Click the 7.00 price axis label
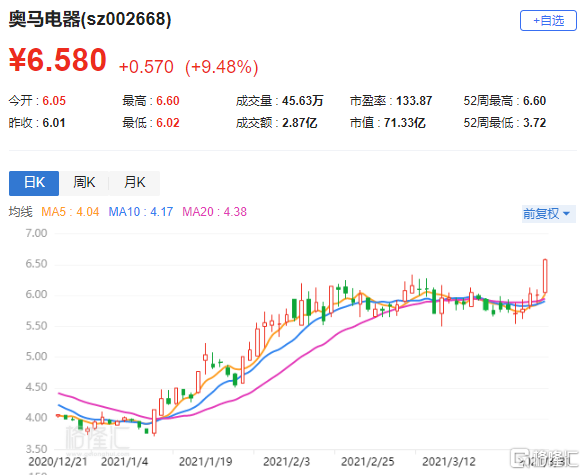Screen dimensions: 585x475 click(x=36, y=233)
